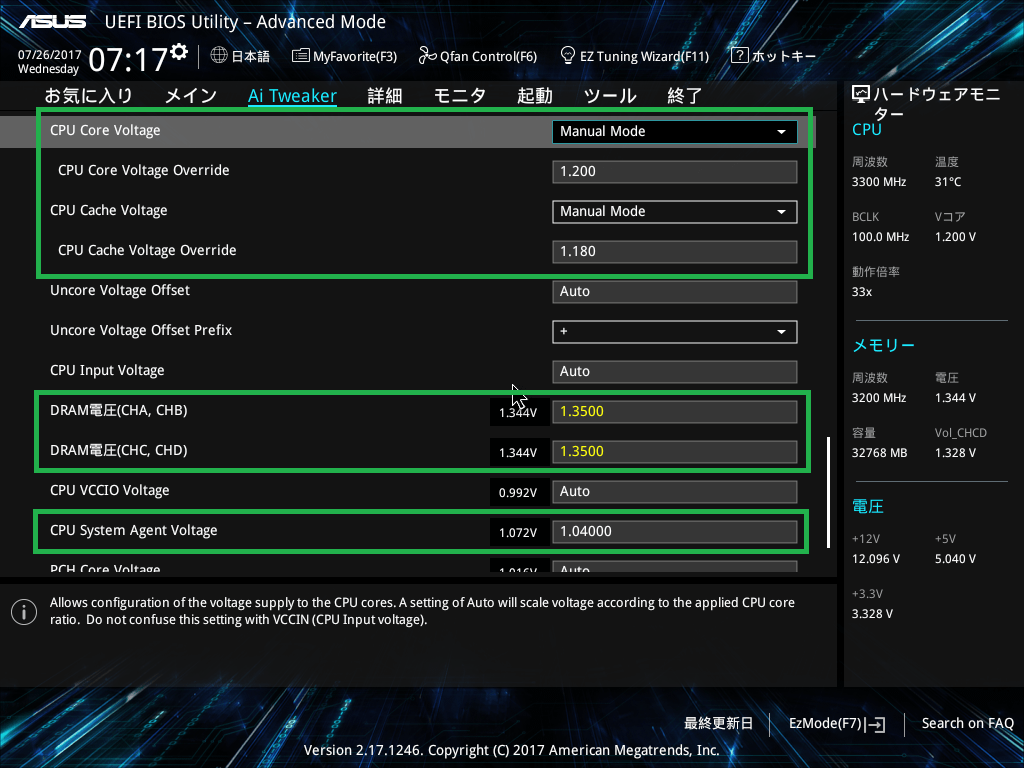Click the 0.992V VCCIO reading
Viewport: 1024px width, 768px height.
(x=518, y=493)
